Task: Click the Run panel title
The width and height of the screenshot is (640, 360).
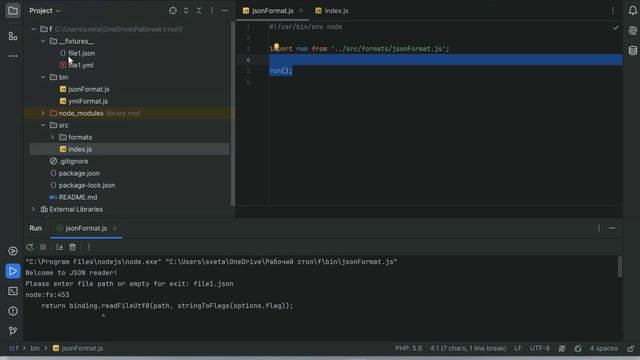Action: 36,228
